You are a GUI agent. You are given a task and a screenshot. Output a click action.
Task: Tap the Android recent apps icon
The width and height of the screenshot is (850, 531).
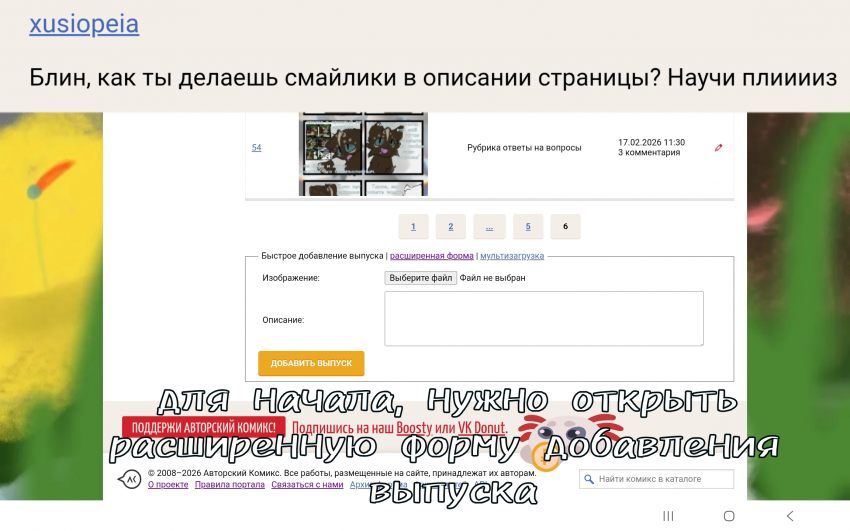point(668,516)
